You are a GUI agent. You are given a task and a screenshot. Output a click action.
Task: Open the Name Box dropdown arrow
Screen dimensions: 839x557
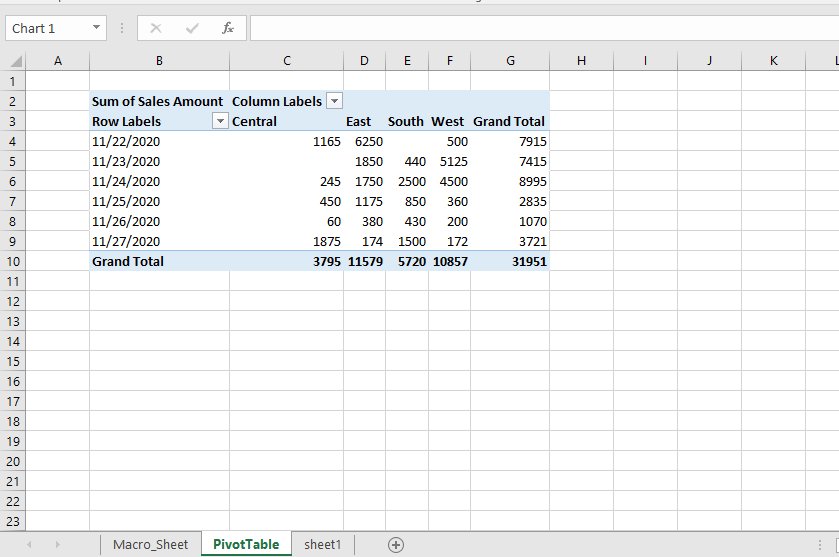point(96,27)
